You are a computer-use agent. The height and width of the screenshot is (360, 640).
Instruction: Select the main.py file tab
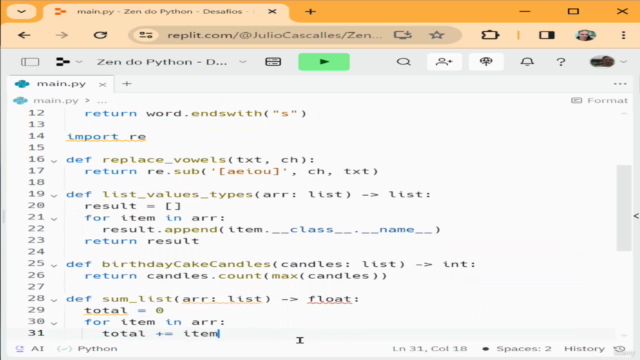61,84
